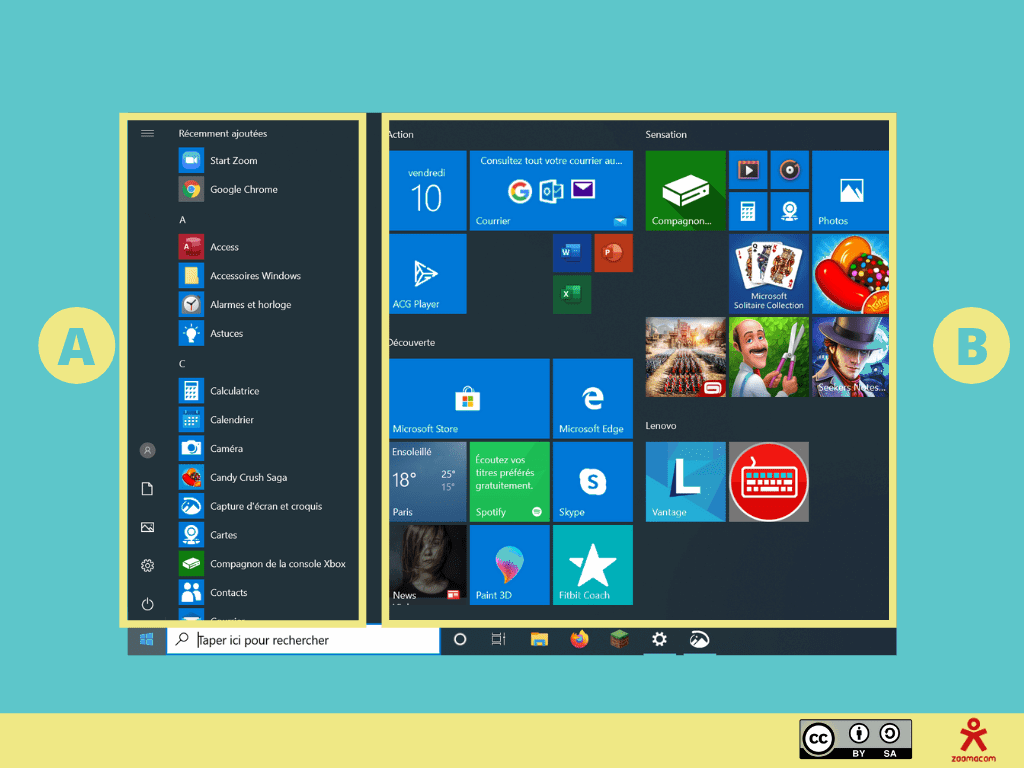The height and width of the screenshot is (768, 1024).
Task: Select Calculatrice in the app list
Action: click(234, 391)
